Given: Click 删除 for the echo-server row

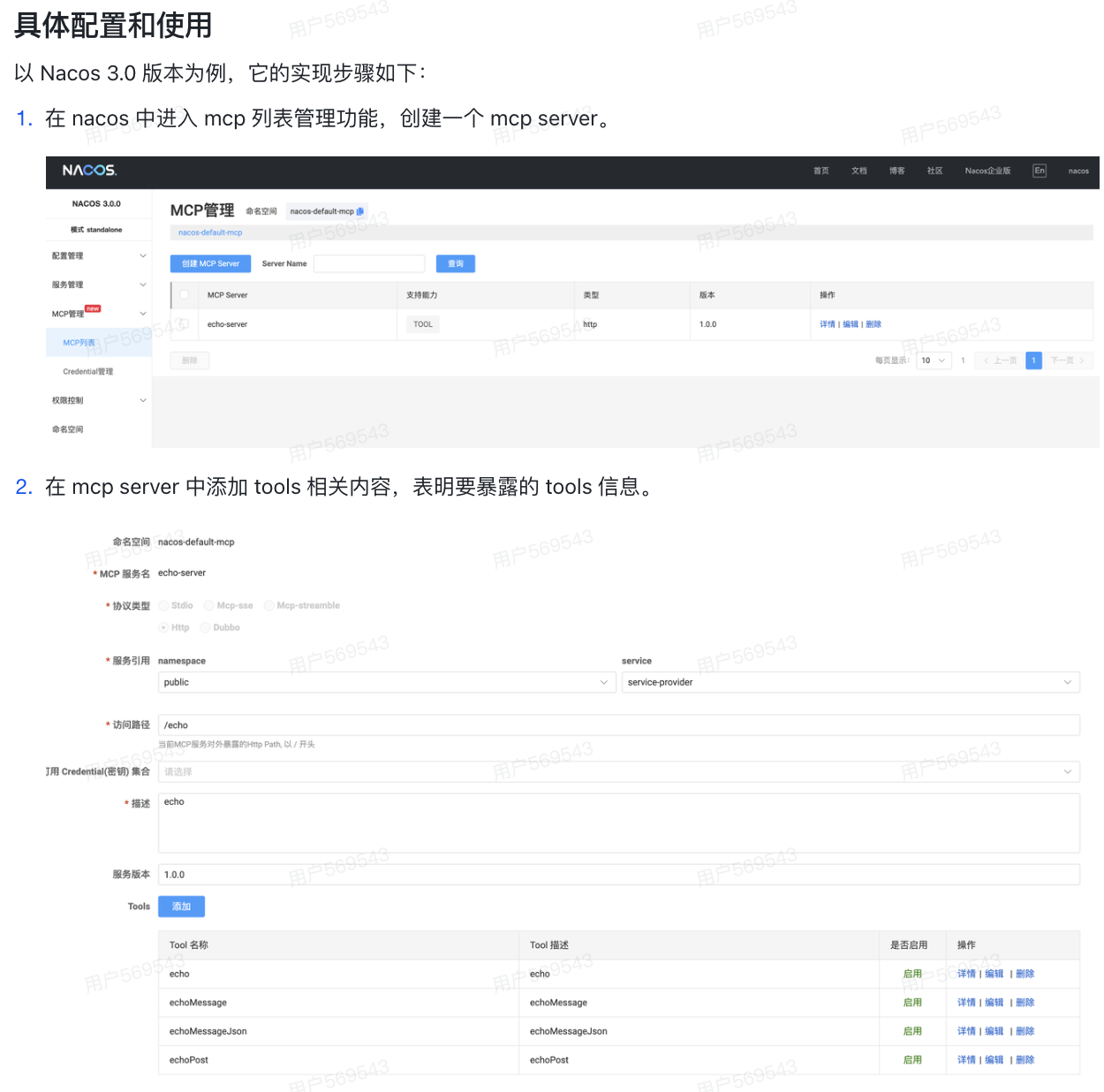Looking at the screenshot, I should pos(873,324).
